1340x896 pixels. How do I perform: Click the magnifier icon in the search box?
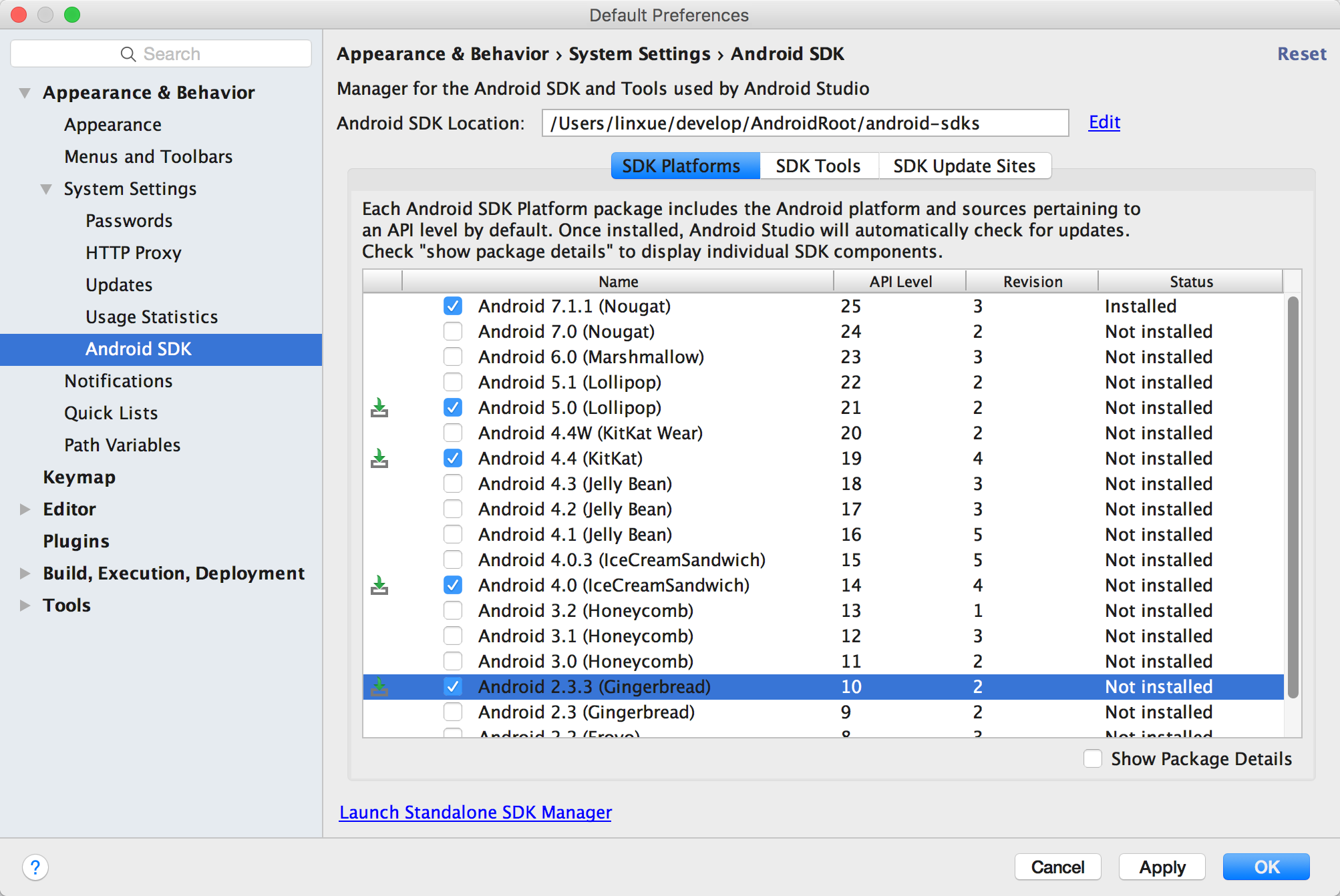(x=128, y=54)
